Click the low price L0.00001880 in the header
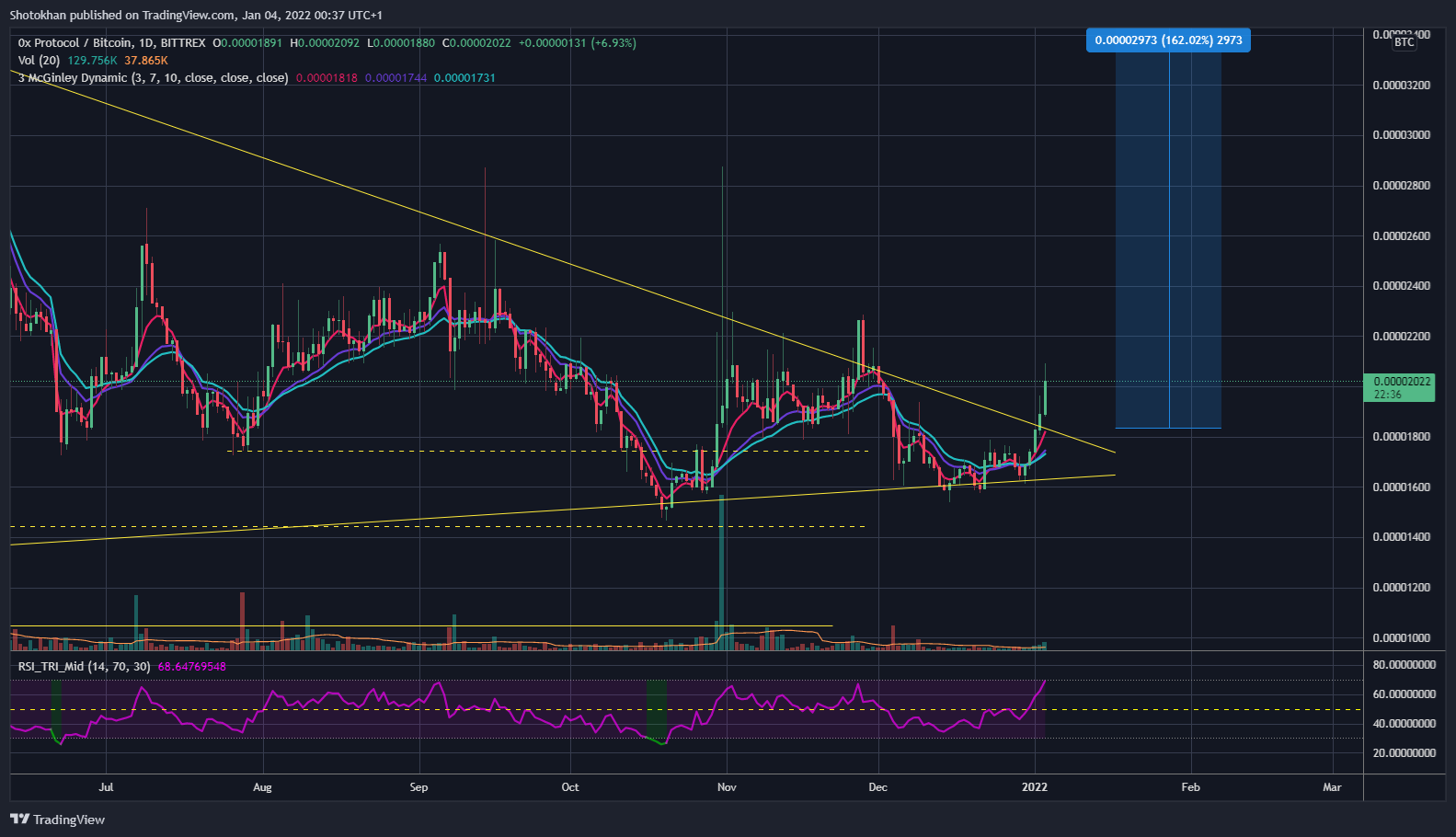This screenshot has height=837, width=1456. point(401,43)
